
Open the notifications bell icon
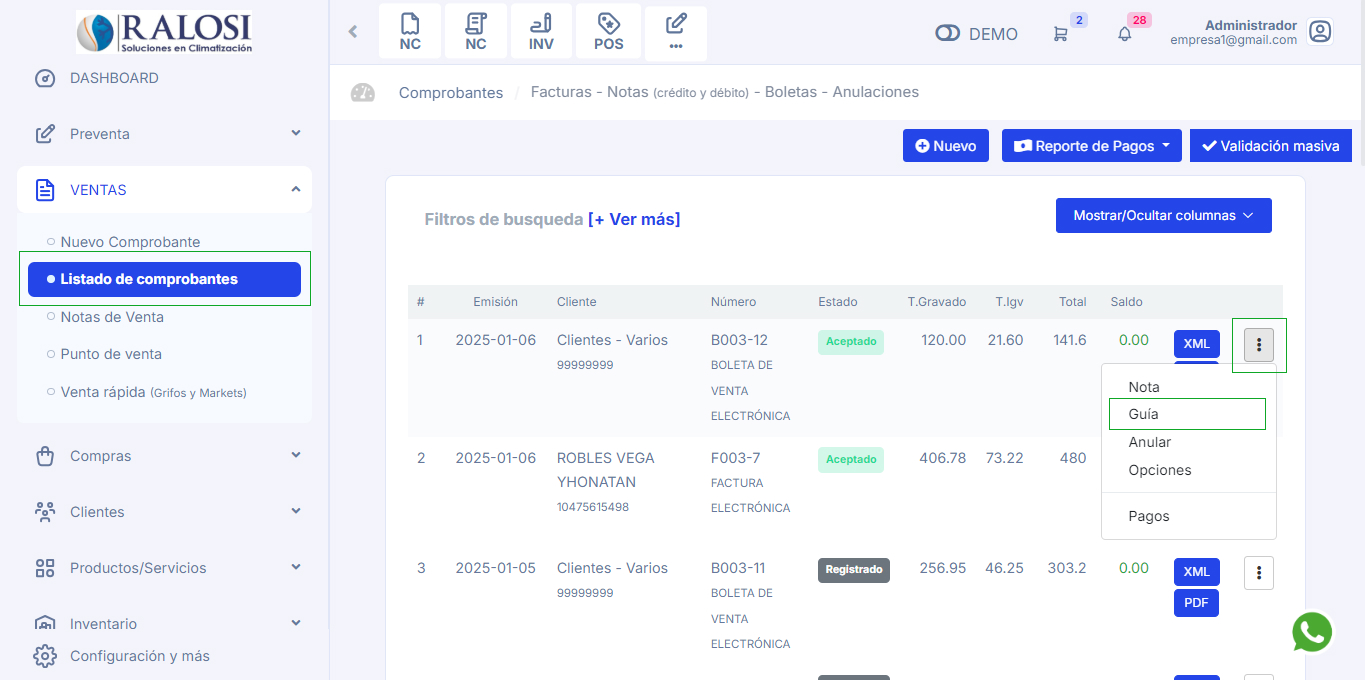1124,34
